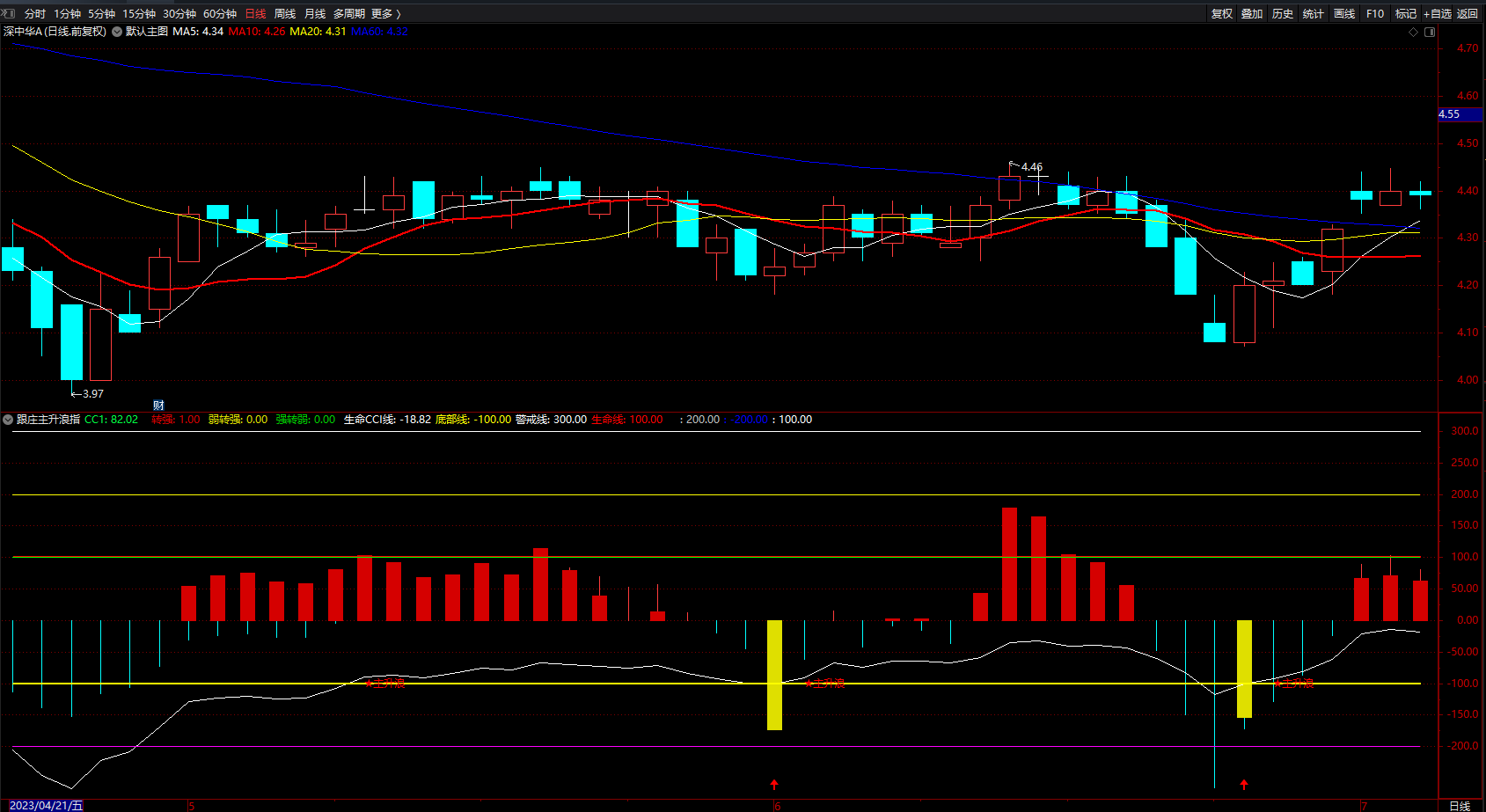Click the MA10: 4.26 readout

coord(257,32)
